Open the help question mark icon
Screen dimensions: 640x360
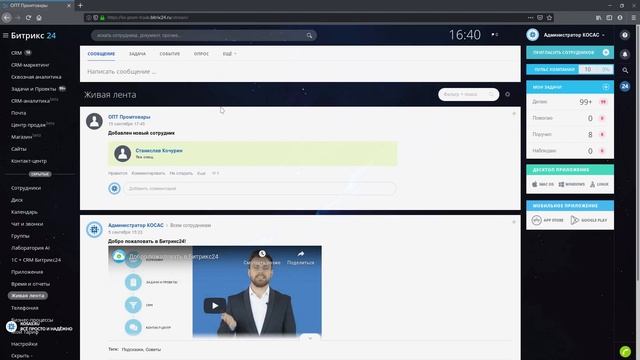point(624,35)
